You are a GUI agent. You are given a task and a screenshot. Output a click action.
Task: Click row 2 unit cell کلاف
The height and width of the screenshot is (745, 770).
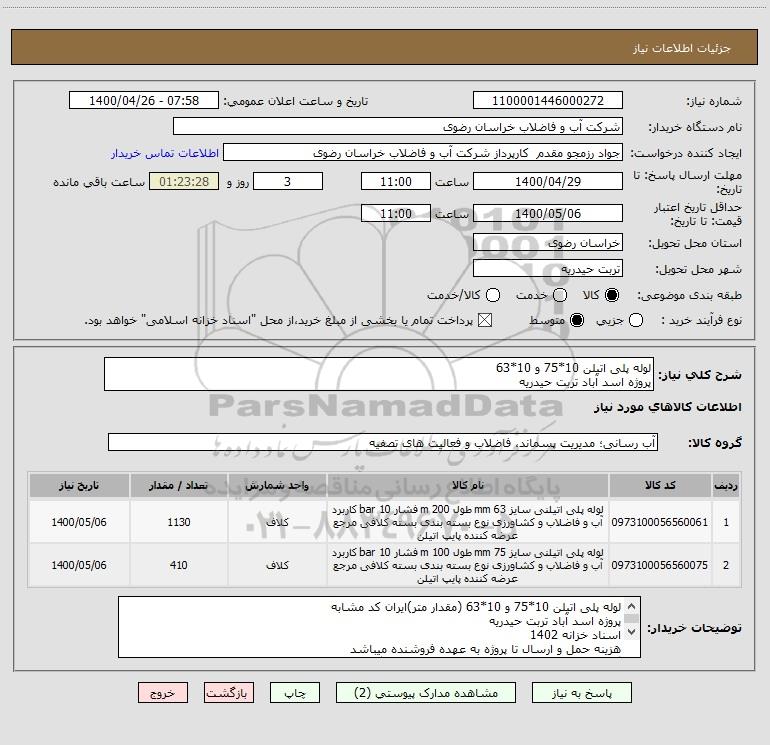[x=277, y=566]
